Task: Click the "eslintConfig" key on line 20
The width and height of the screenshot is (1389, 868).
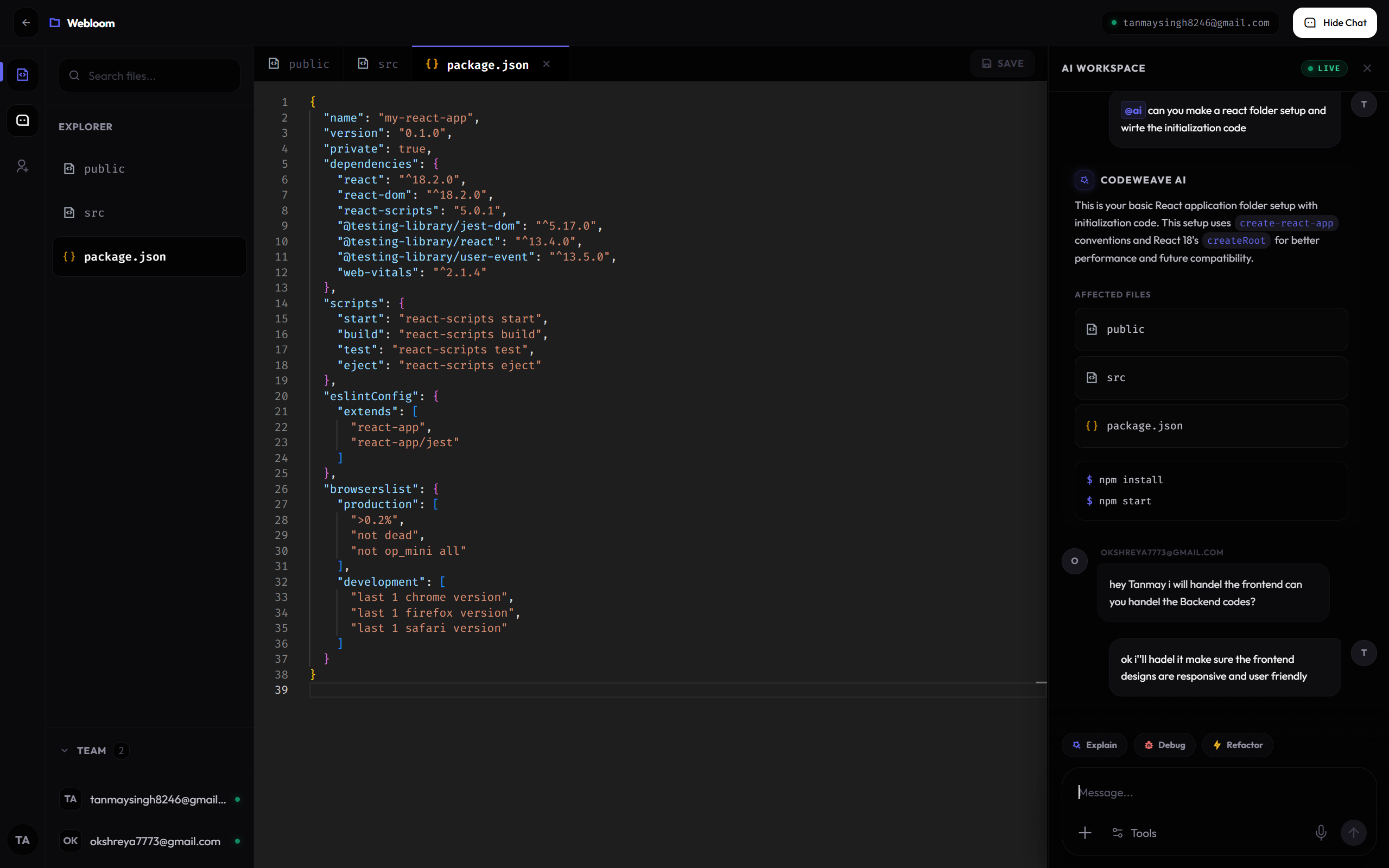Action: pyautogui.click(x=371, y=396)
